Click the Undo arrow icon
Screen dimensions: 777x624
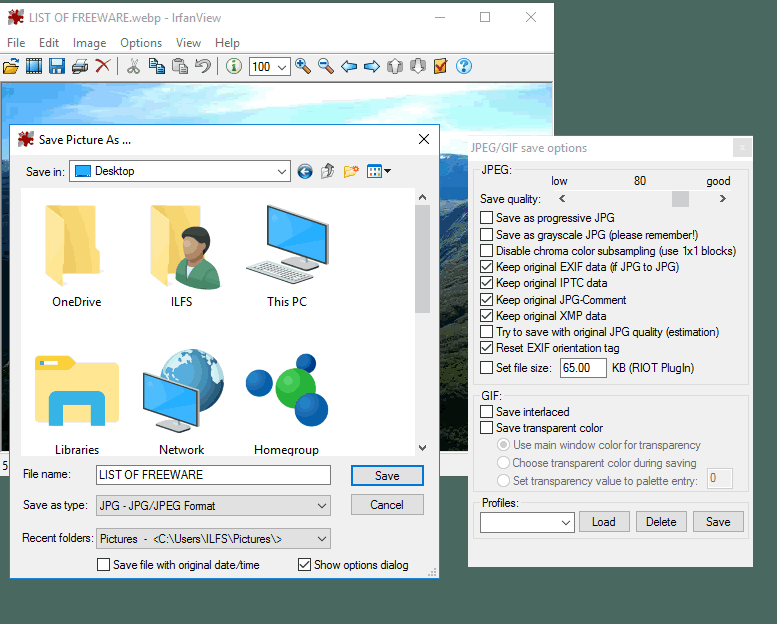pos(203,66)
